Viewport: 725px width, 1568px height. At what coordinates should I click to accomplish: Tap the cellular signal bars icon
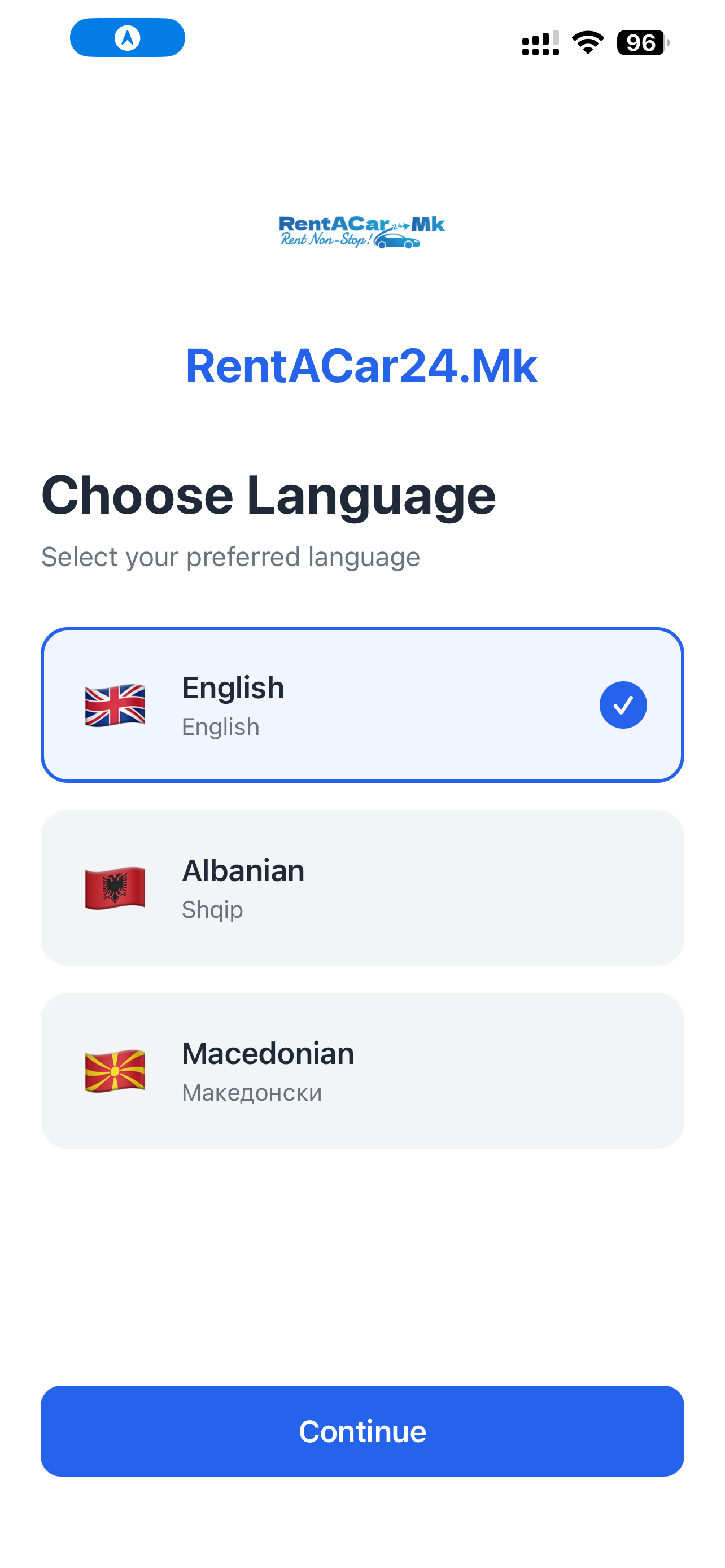(x=540, y=42)
